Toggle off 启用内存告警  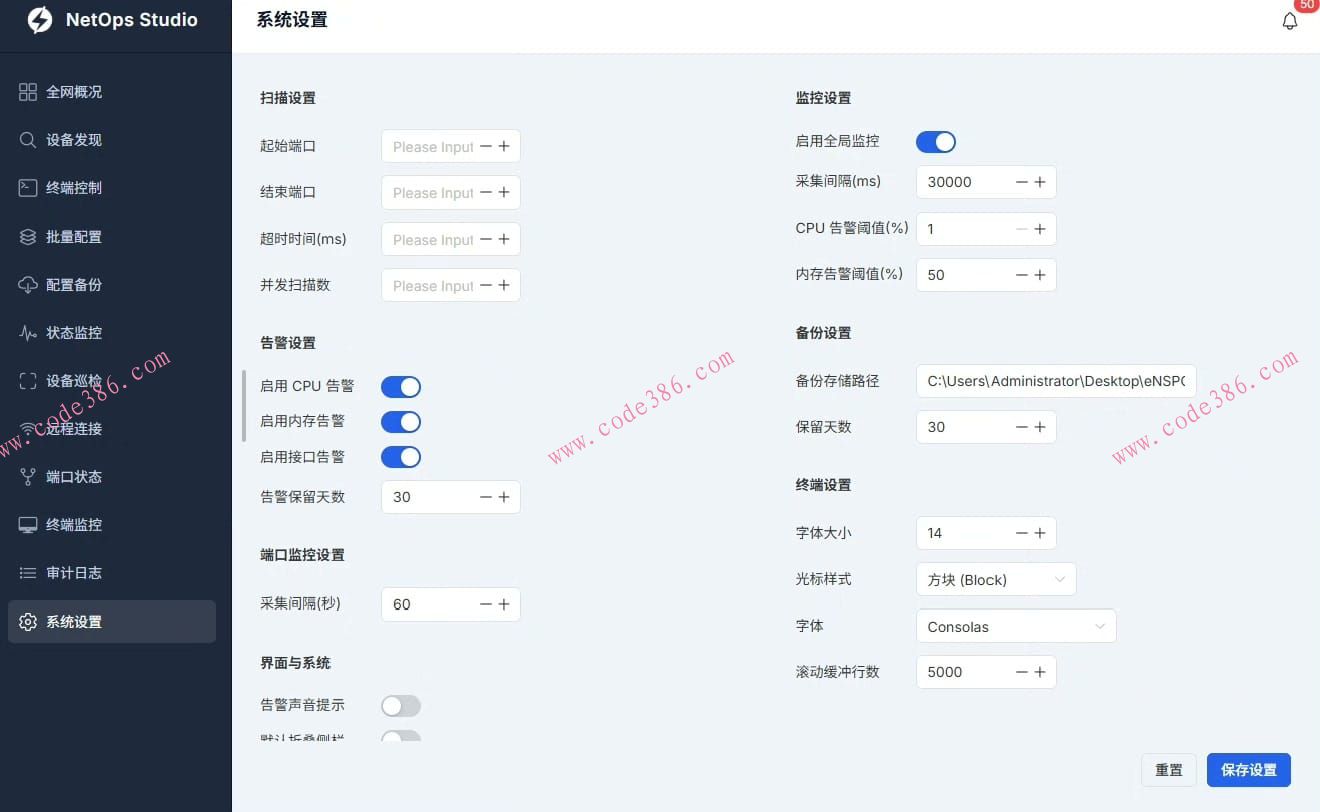tap(400, 421)
